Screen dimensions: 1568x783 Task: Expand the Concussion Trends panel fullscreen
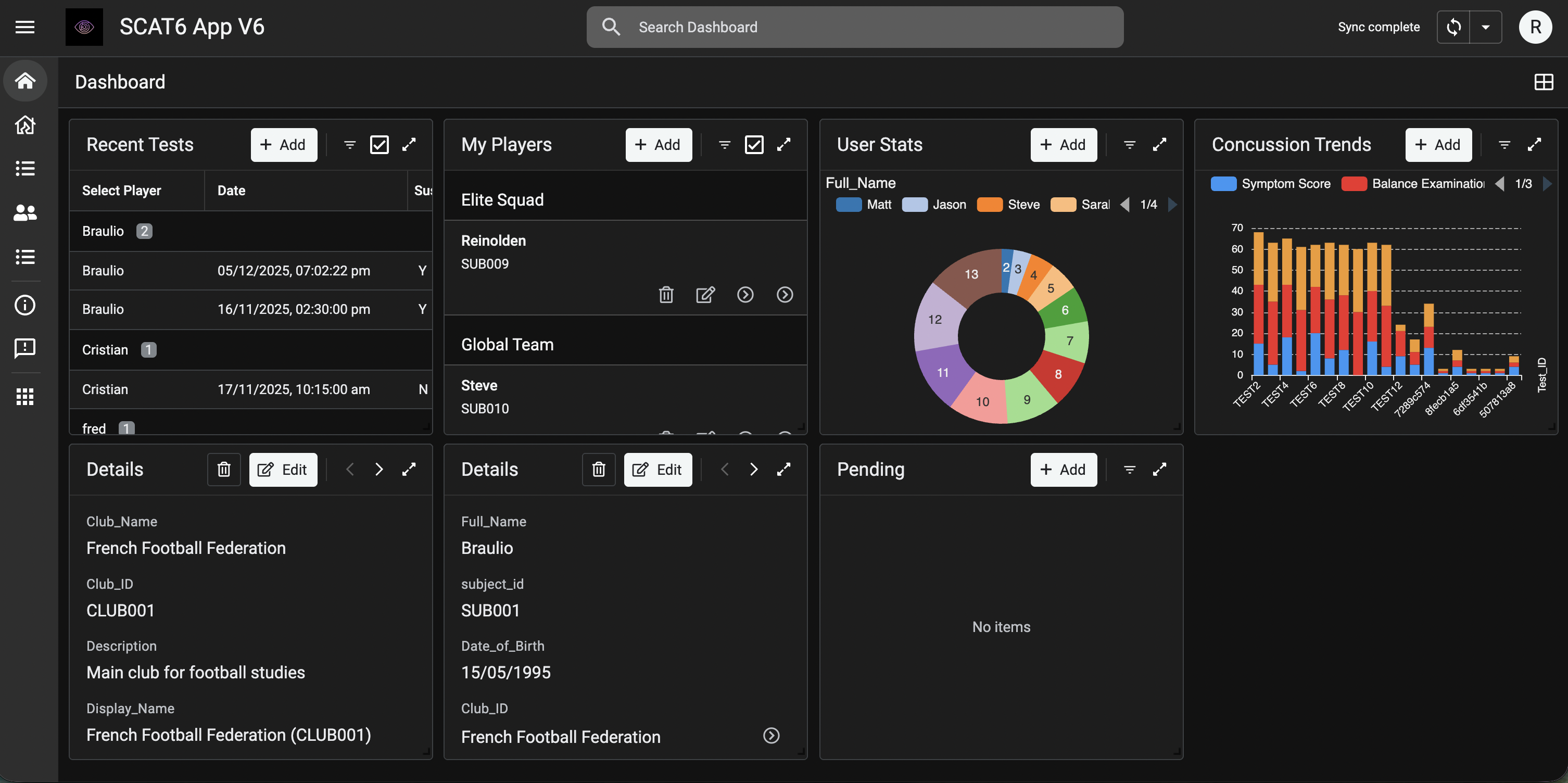[x=1534, y=144]
